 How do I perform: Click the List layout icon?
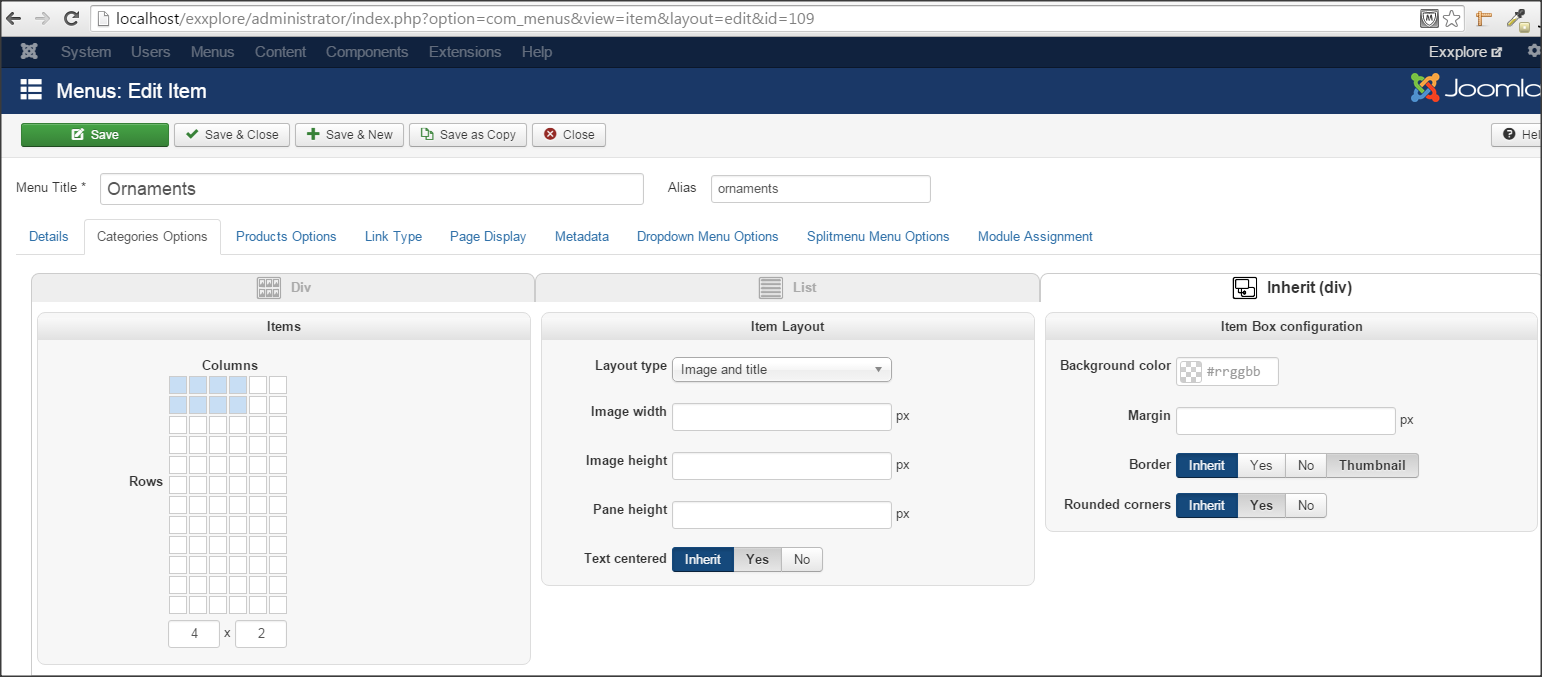click(x=770, y=288)
